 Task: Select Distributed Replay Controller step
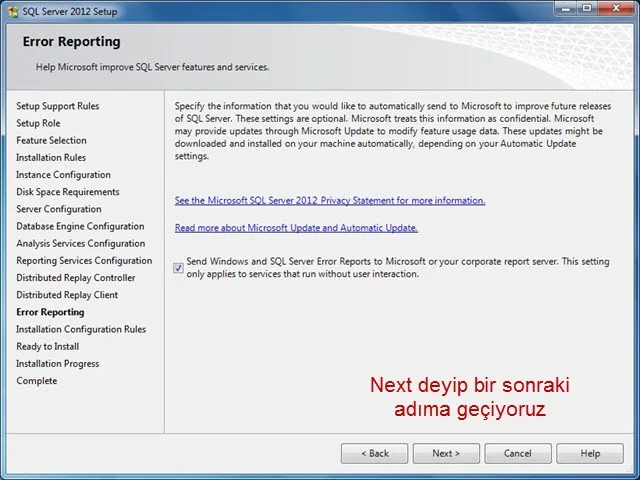[x=76, y=278]
